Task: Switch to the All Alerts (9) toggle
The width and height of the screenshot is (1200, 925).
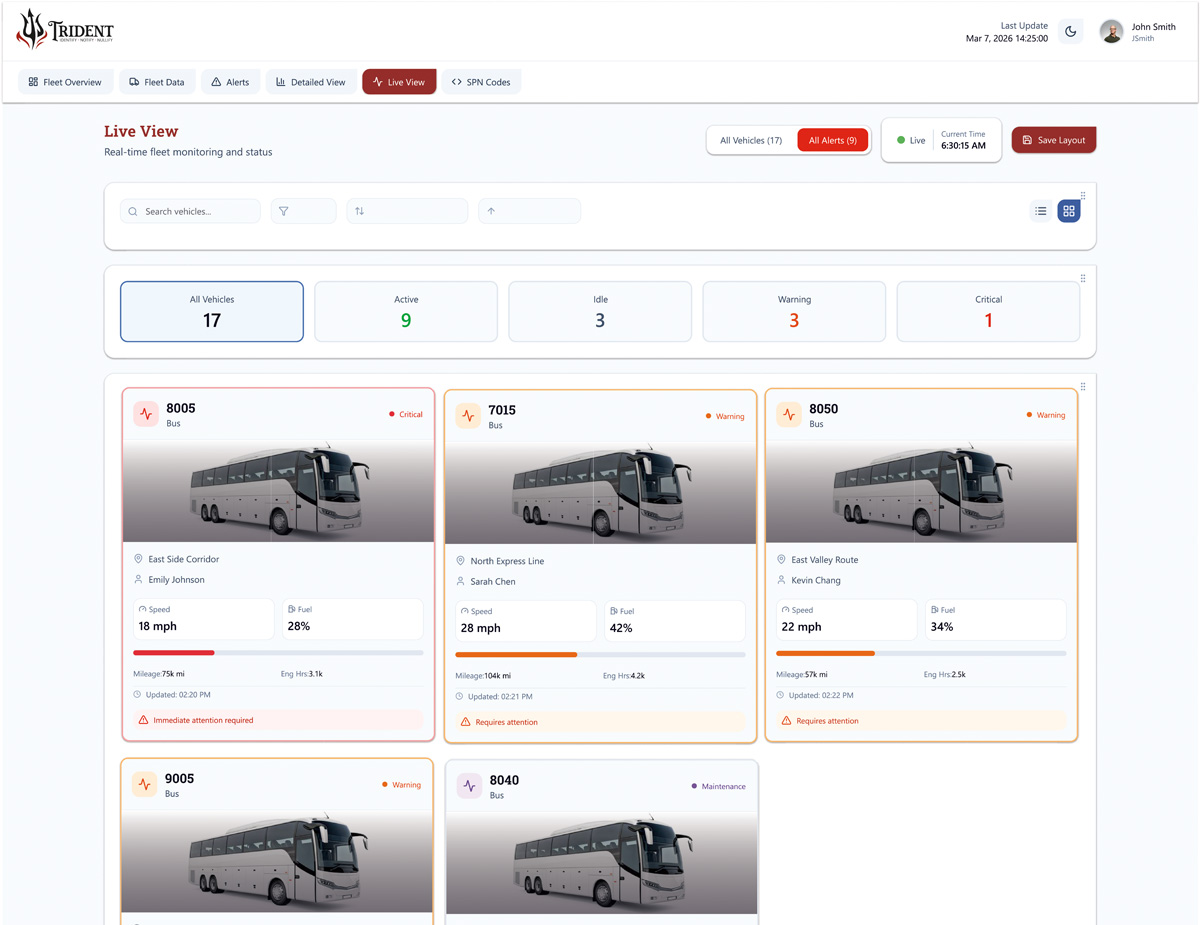Action: tap(832, 140)
